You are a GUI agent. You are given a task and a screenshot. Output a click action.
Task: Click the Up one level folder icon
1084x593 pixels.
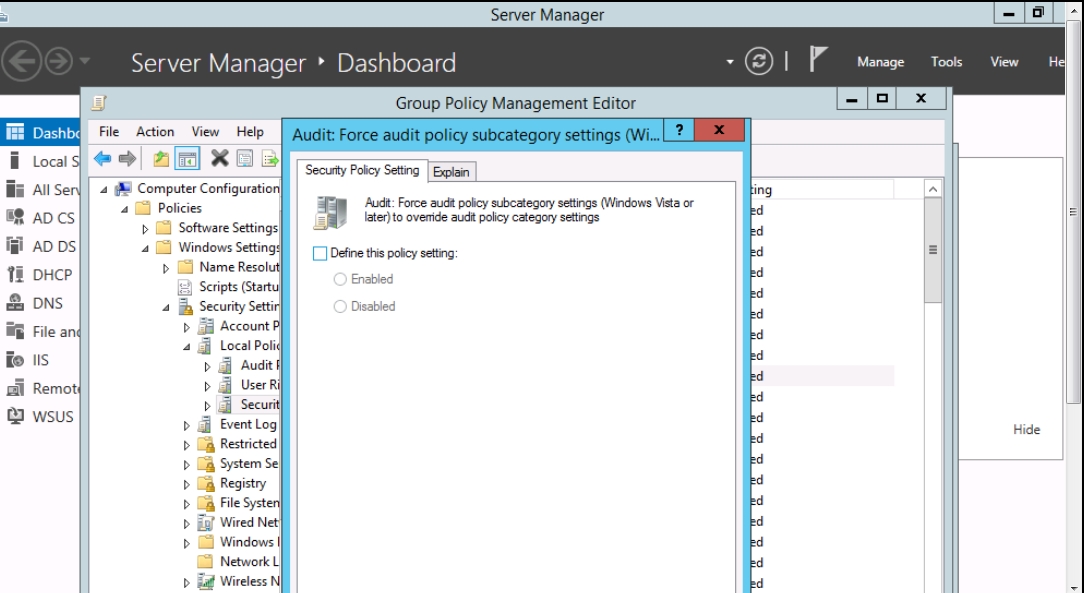[161, 159]
